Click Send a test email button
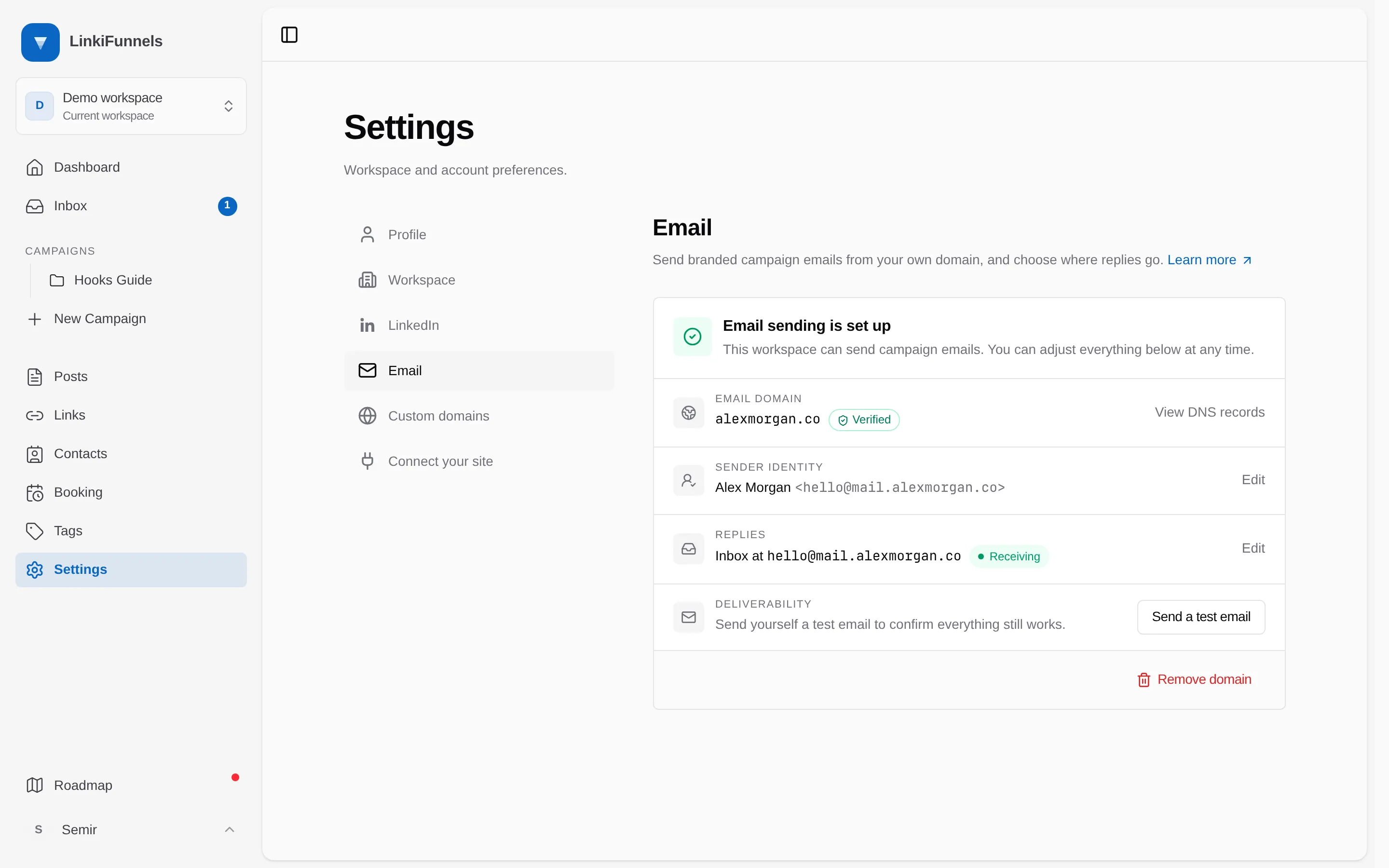The width and height of the screenshot is (1389, 868). (1201, 617)
